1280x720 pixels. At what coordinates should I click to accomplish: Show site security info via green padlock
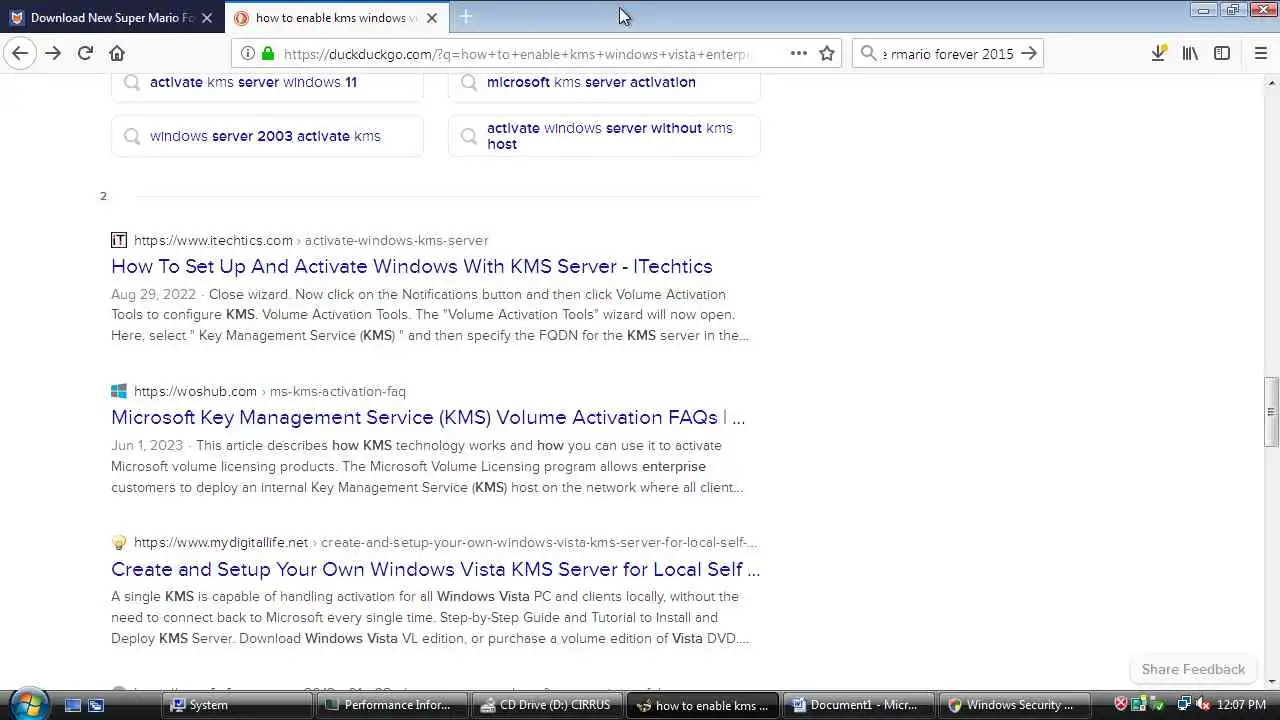268,54
